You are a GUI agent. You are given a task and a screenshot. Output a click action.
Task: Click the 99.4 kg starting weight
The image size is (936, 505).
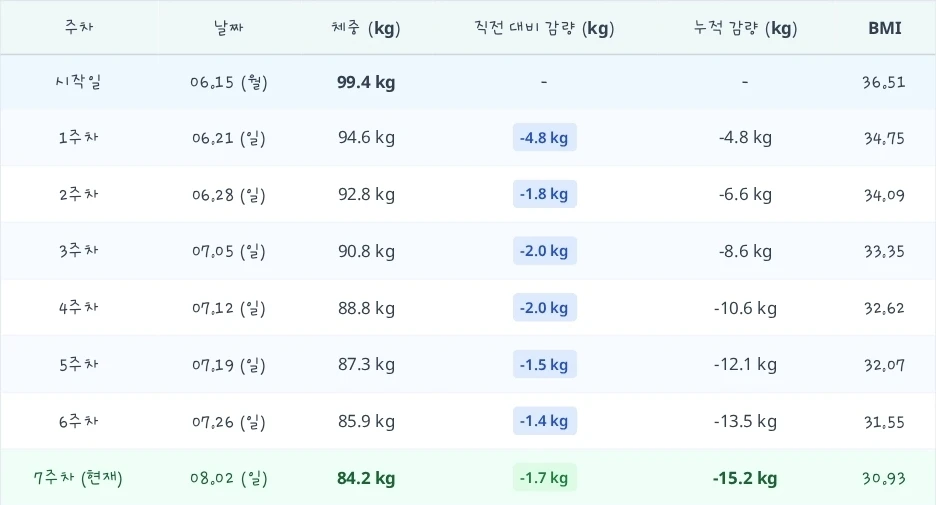366,82
